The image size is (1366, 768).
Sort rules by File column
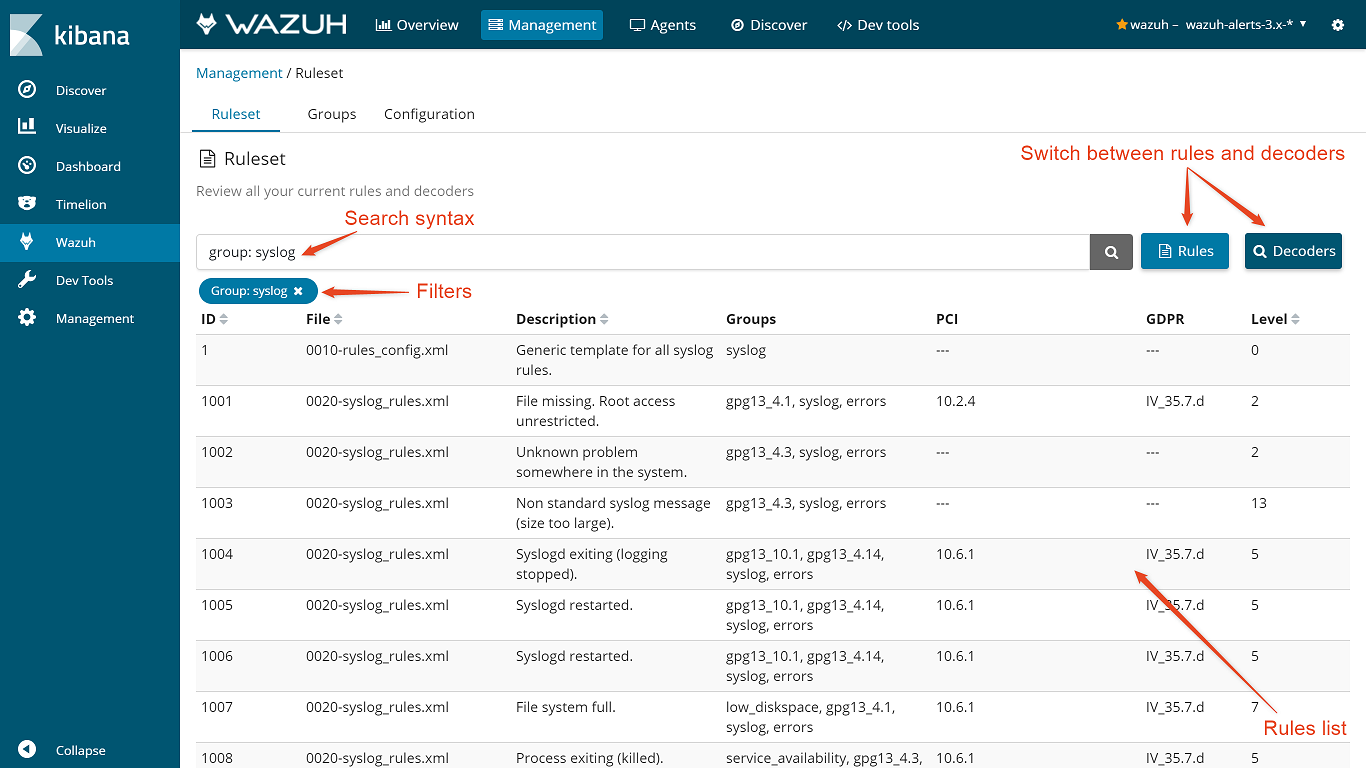[325, 319]
